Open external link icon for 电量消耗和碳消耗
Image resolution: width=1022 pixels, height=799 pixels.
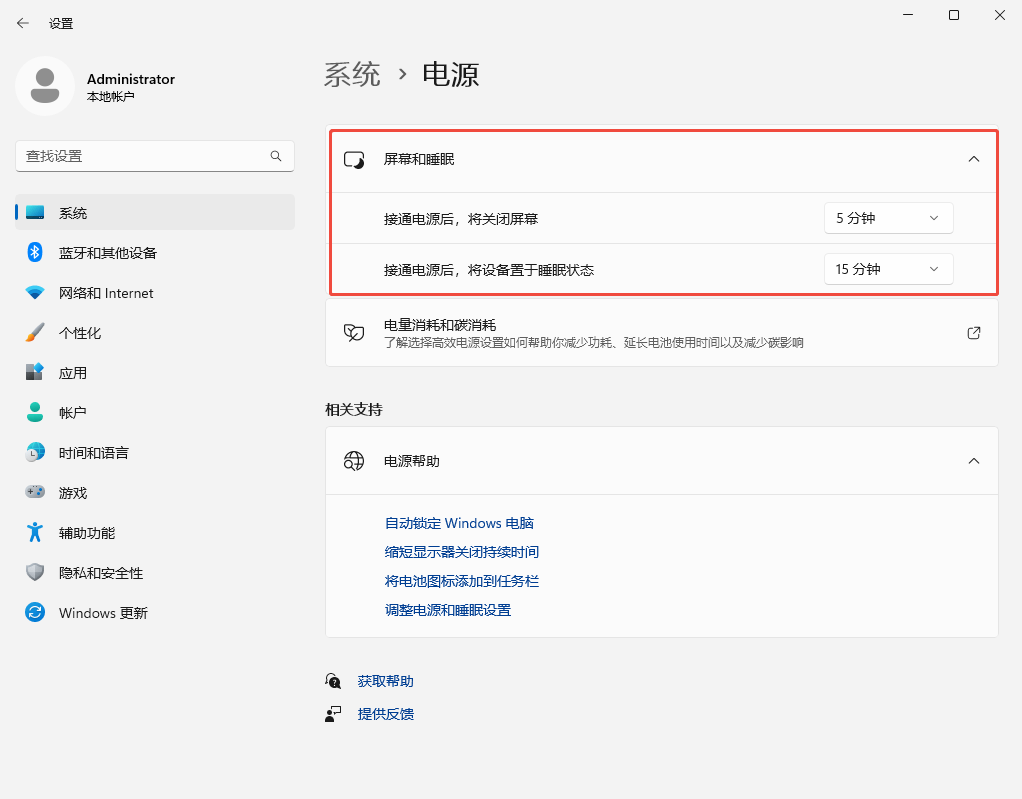click(x=974, y=333)
